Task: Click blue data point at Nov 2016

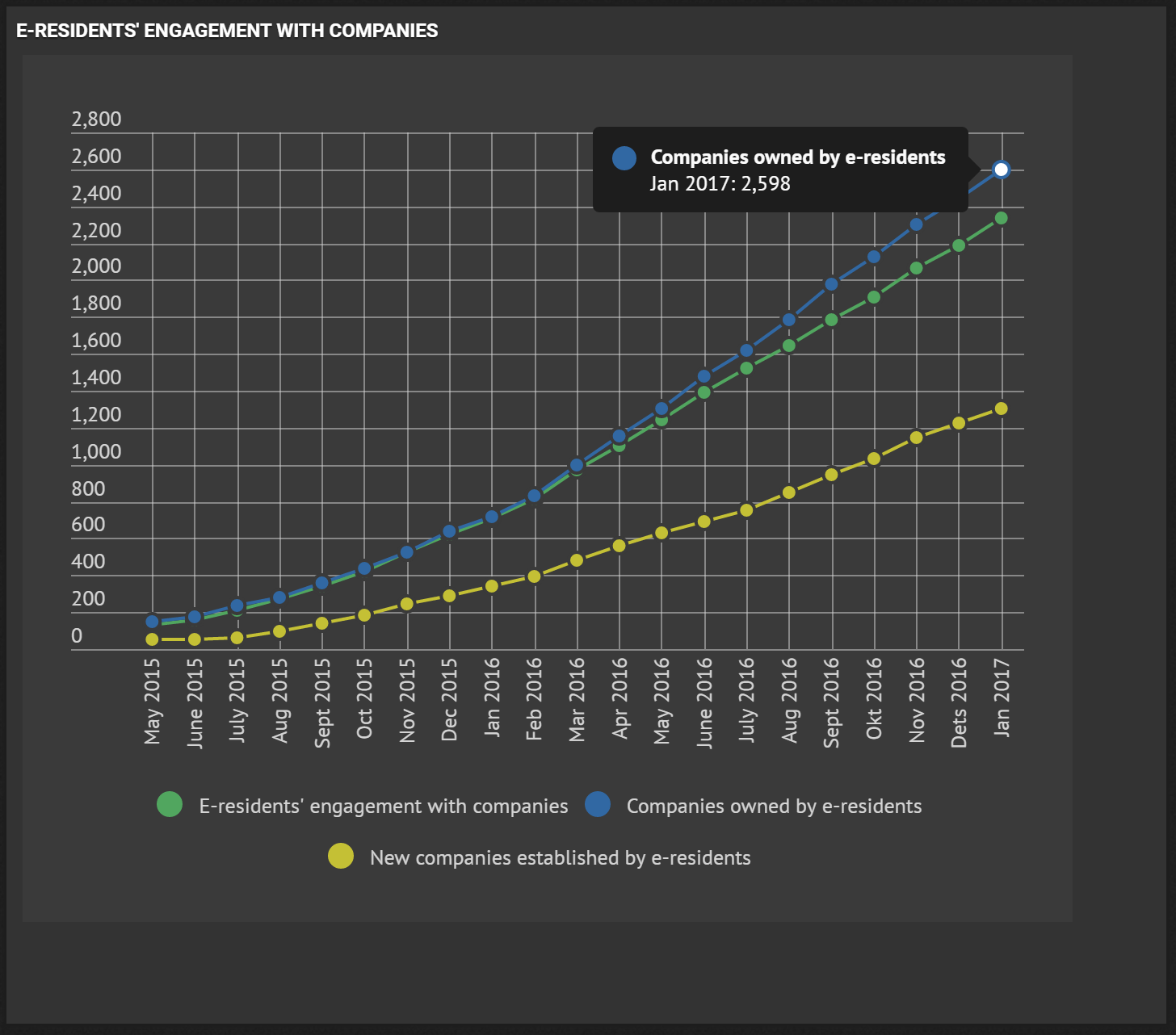Action: 916,224
